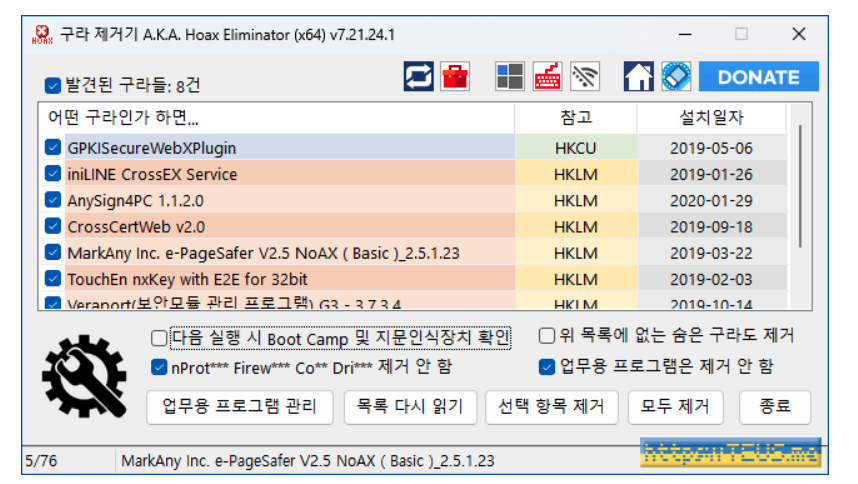Enable Boot Camp 및 지문인식장치 확인 checkbox
The width and height of the screenshot is (858, 484).
[159, 338]
